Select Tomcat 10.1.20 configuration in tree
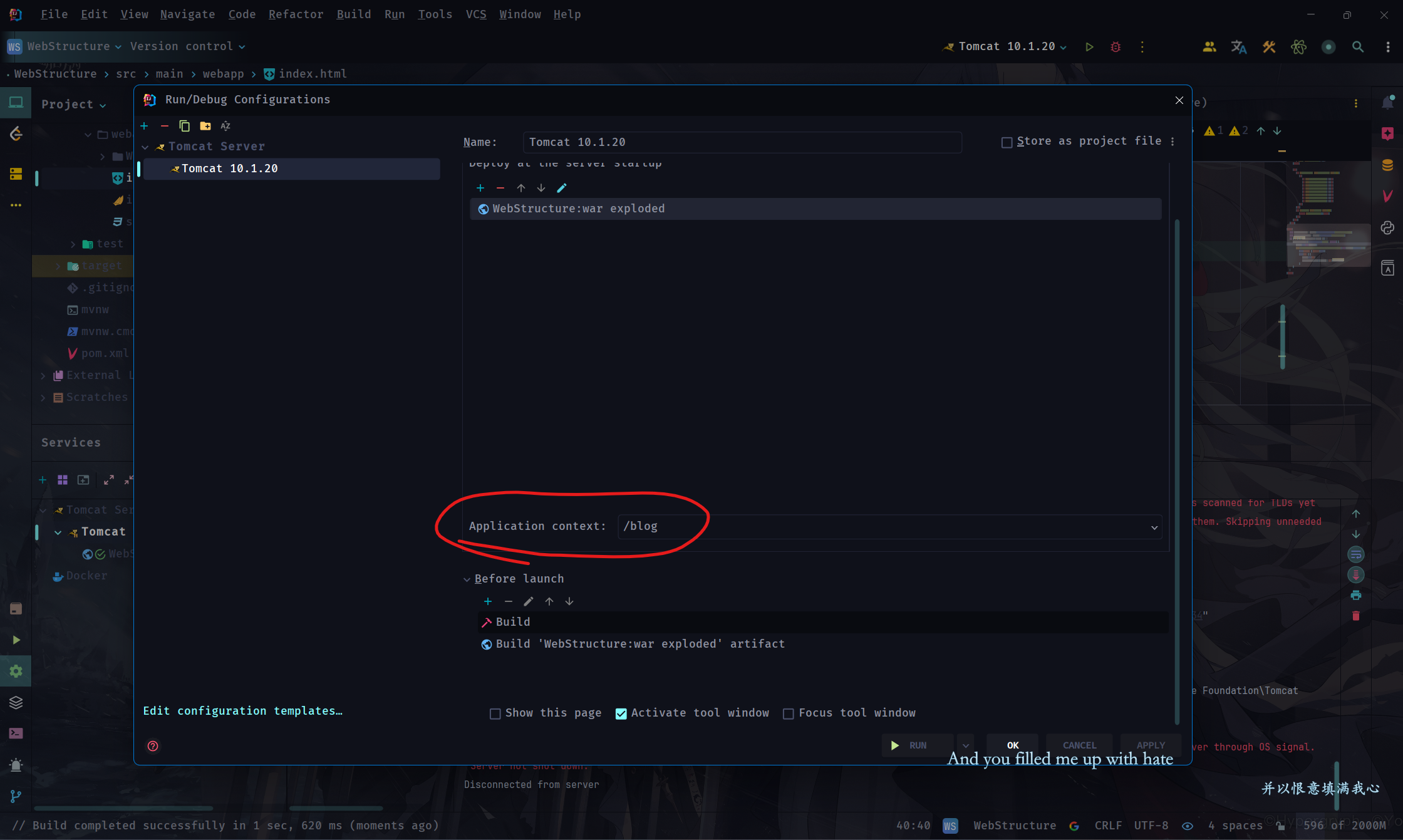The width and height of the screenshot is (1403, 840). coord(291,169)
